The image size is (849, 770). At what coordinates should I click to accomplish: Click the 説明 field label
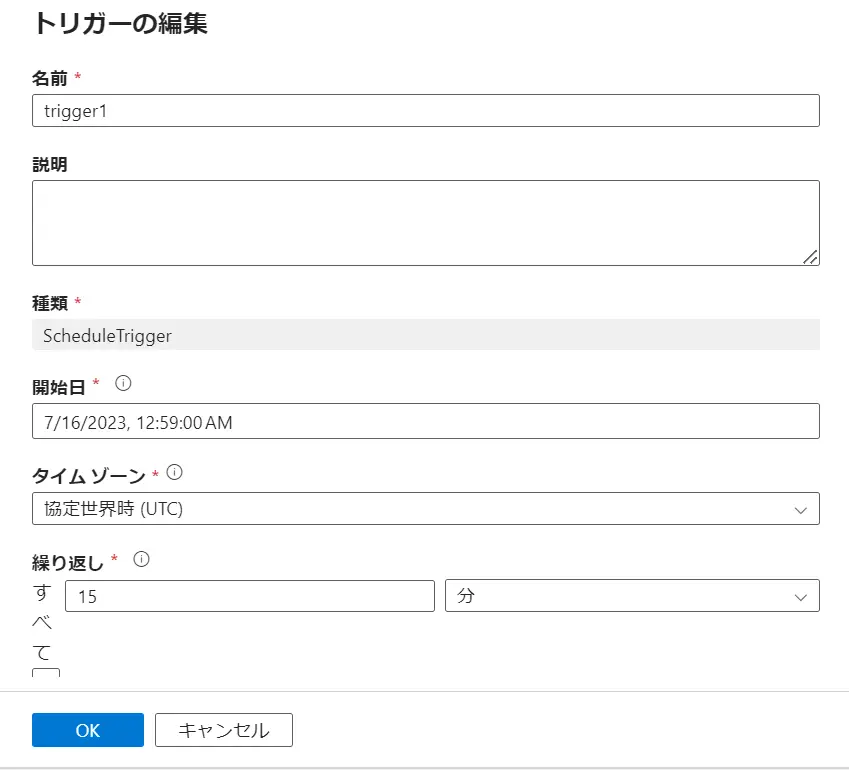click(x=50, y=164)
